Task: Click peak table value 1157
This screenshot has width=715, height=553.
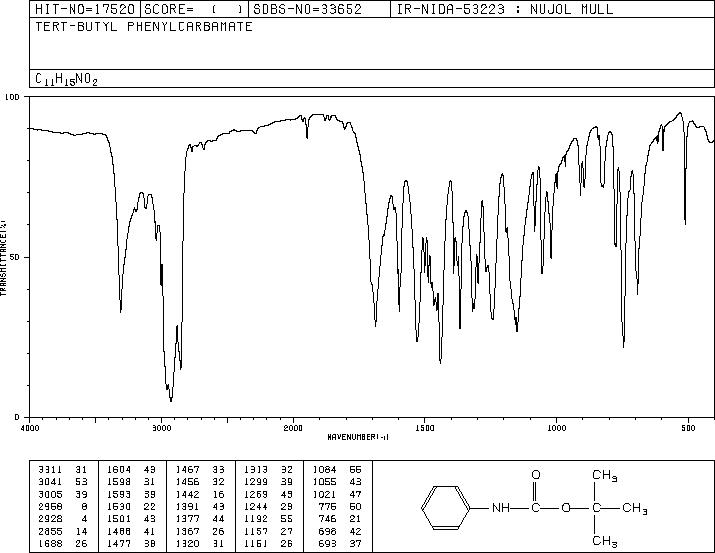Action: (x=256, y=531)
